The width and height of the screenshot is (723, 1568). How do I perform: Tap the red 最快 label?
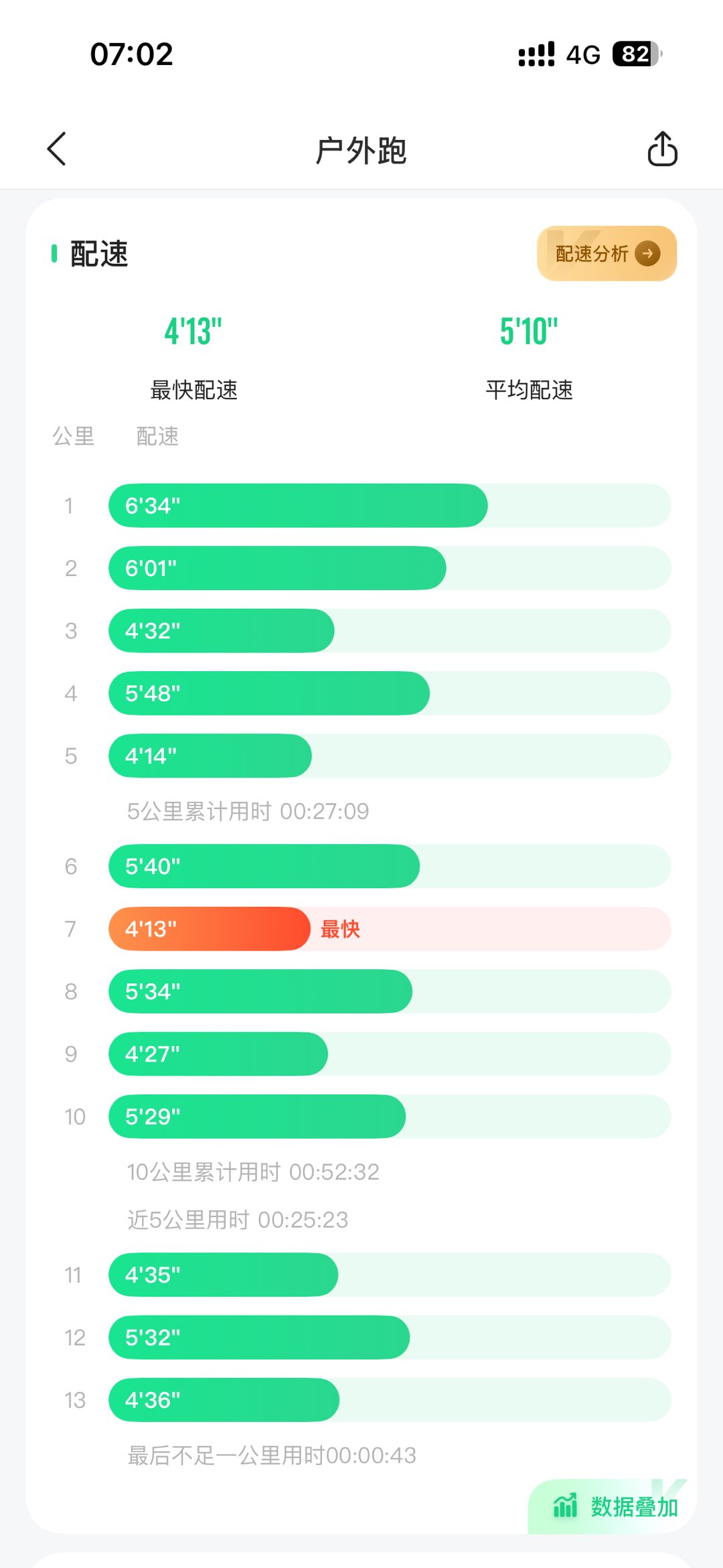pyautogui.click(x=340, y=929)
